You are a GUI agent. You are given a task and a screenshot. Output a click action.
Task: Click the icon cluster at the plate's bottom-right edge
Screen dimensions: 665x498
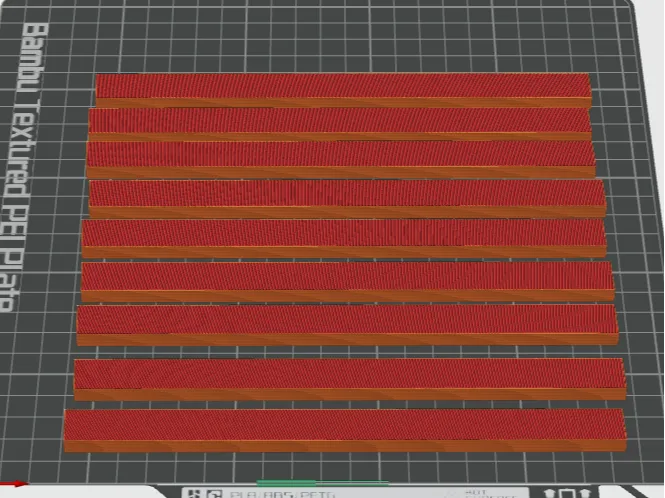click(568, 493)
